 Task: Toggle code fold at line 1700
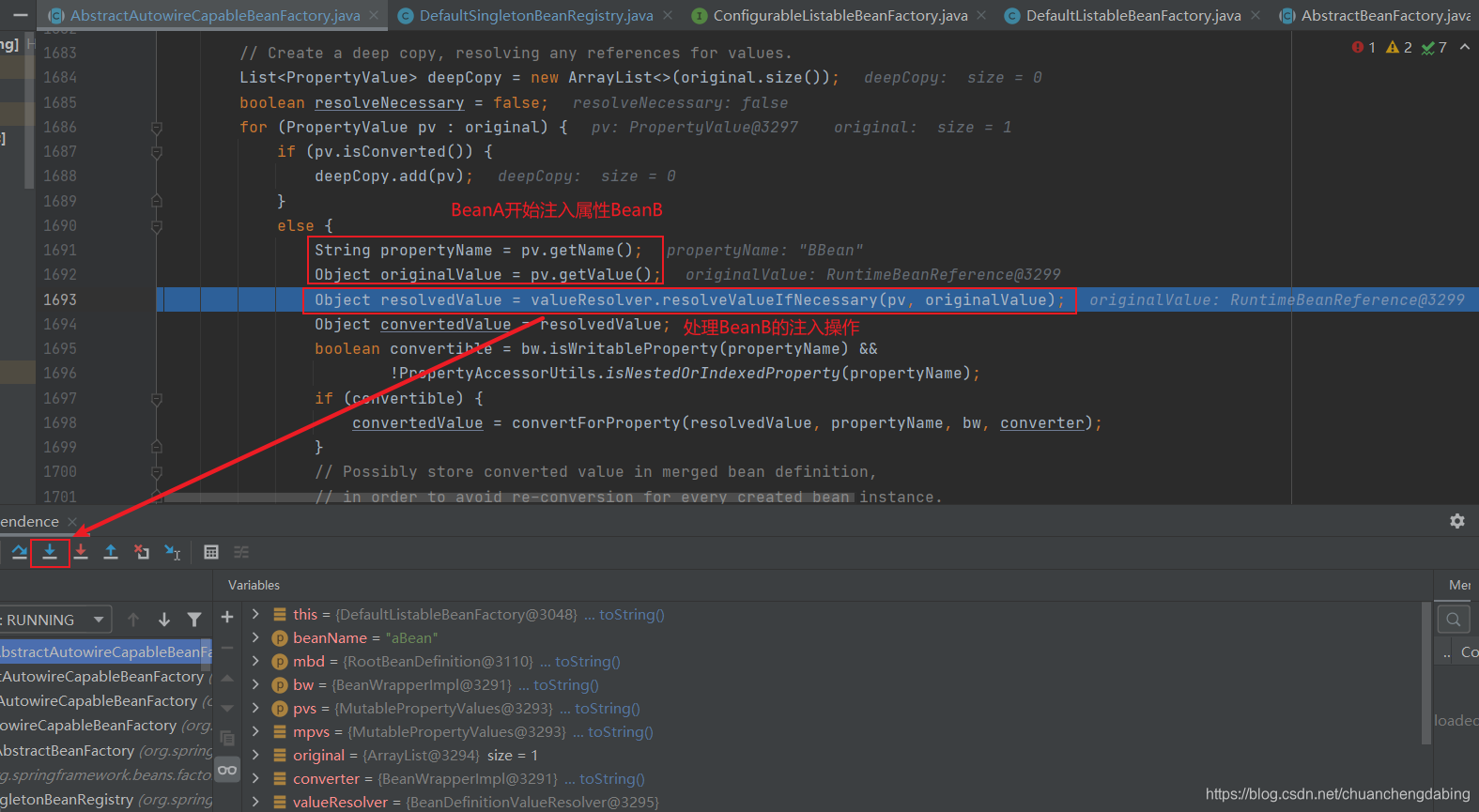click(x=157, y=472)
